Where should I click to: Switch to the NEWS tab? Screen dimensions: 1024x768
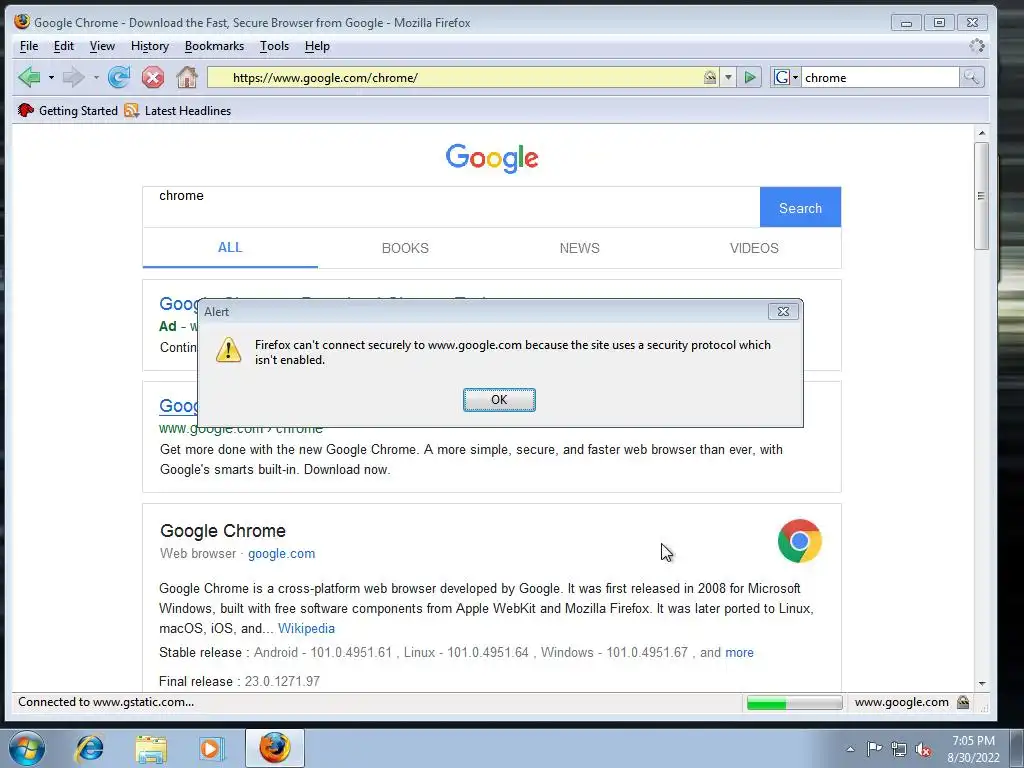(579, 248)
